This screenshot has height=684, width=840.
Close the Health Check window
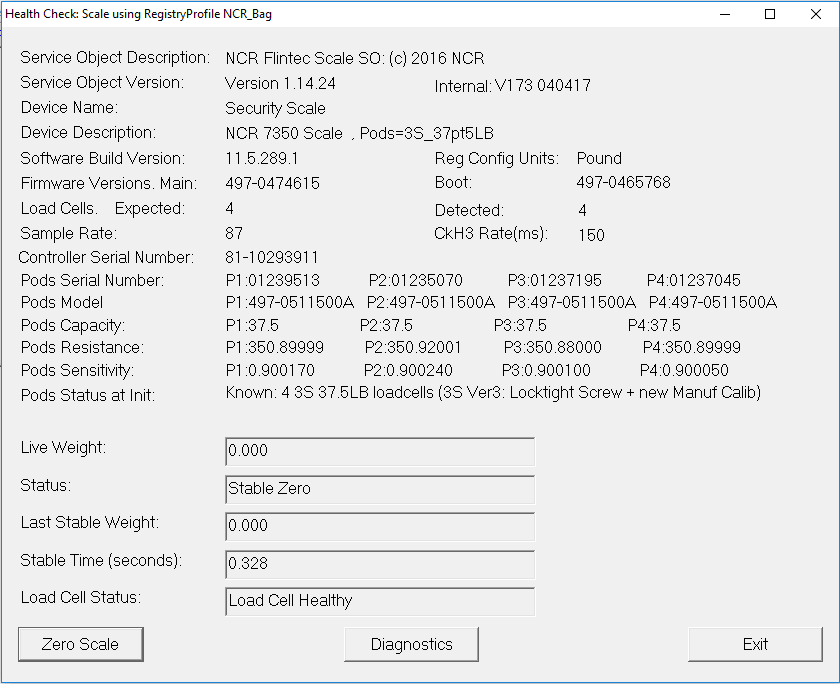point(815,14)
